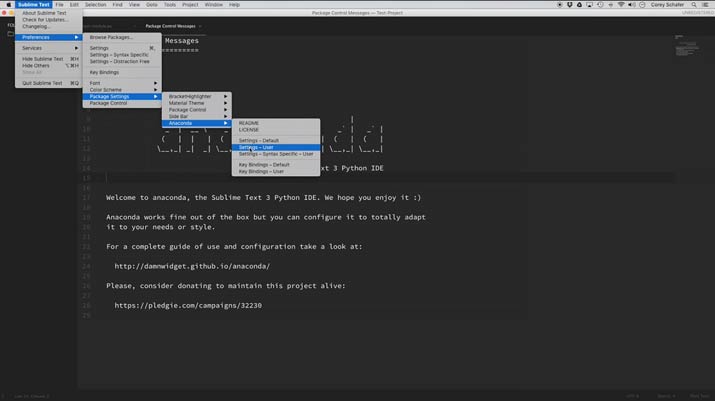The image size is (715, 401).
Task: Expand the Color Scheme submenu
Action: click(122, 90)
